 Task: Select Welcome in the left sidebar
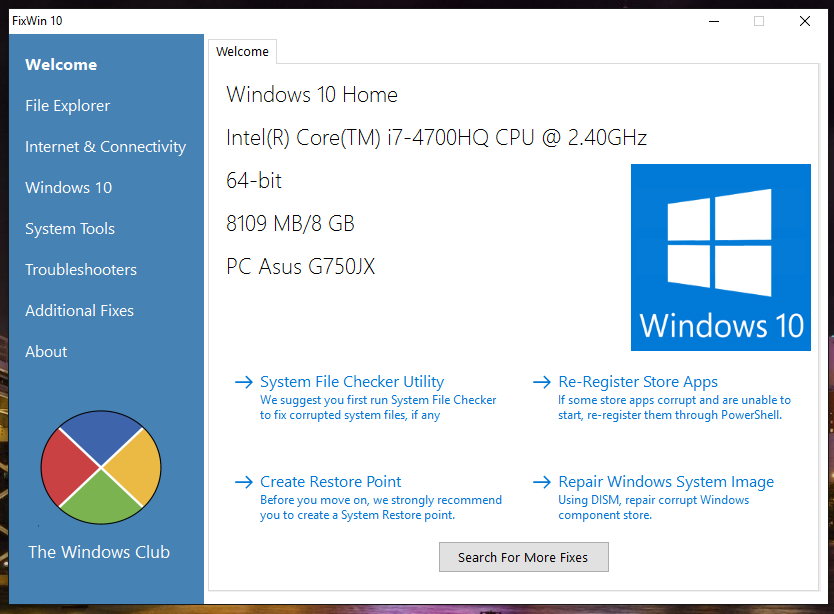tap(61, 65)
